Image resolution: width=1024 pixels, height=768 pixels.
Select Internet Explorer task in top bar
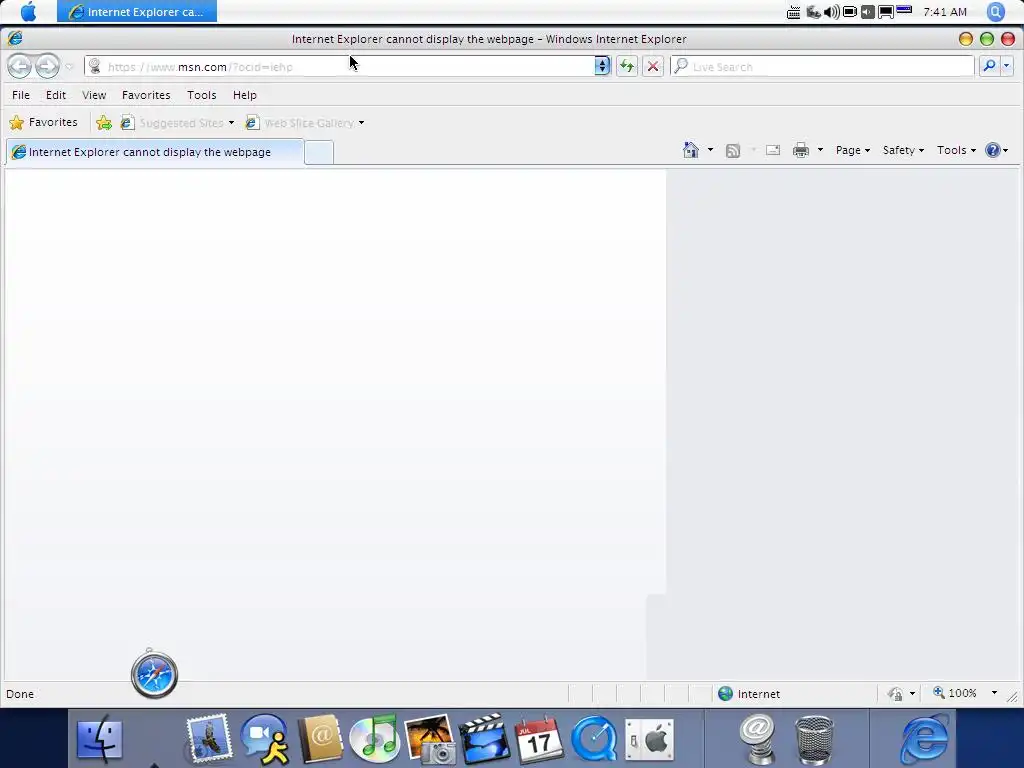click(137, 11)
